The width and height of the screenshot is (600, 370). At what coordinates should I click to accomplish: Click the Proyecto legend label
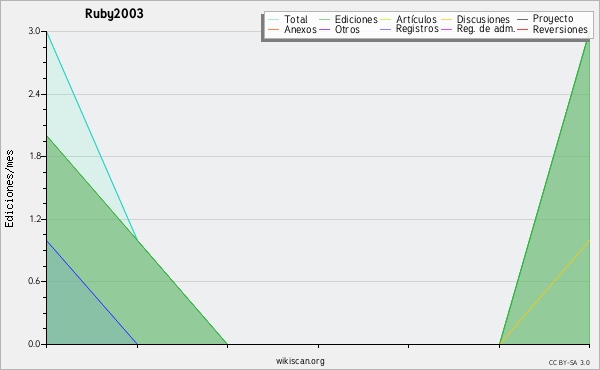click(x=553, y=19)
